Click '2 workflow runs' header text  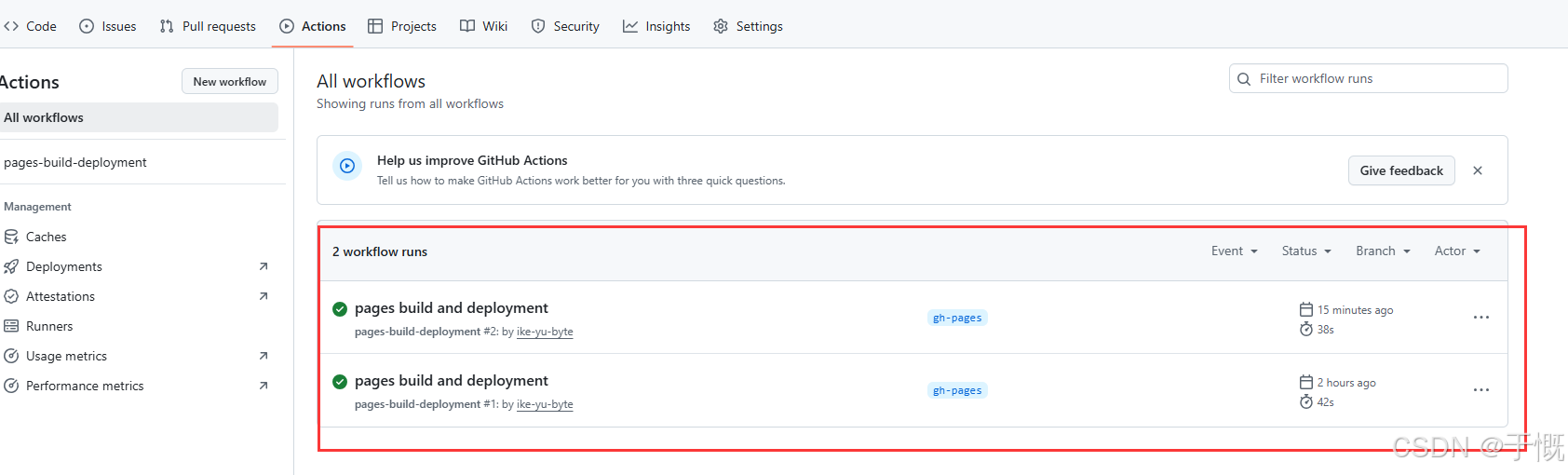tap(380, 251)
